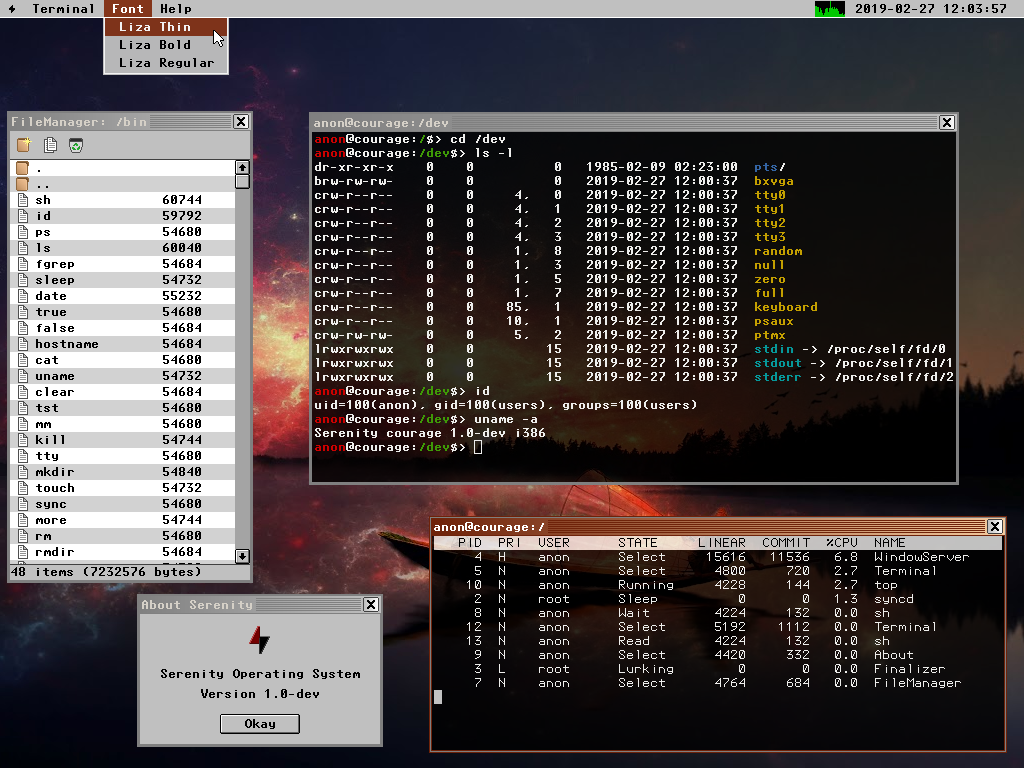Click the scroll down arrow in FileManager

[x=242, y=555]
